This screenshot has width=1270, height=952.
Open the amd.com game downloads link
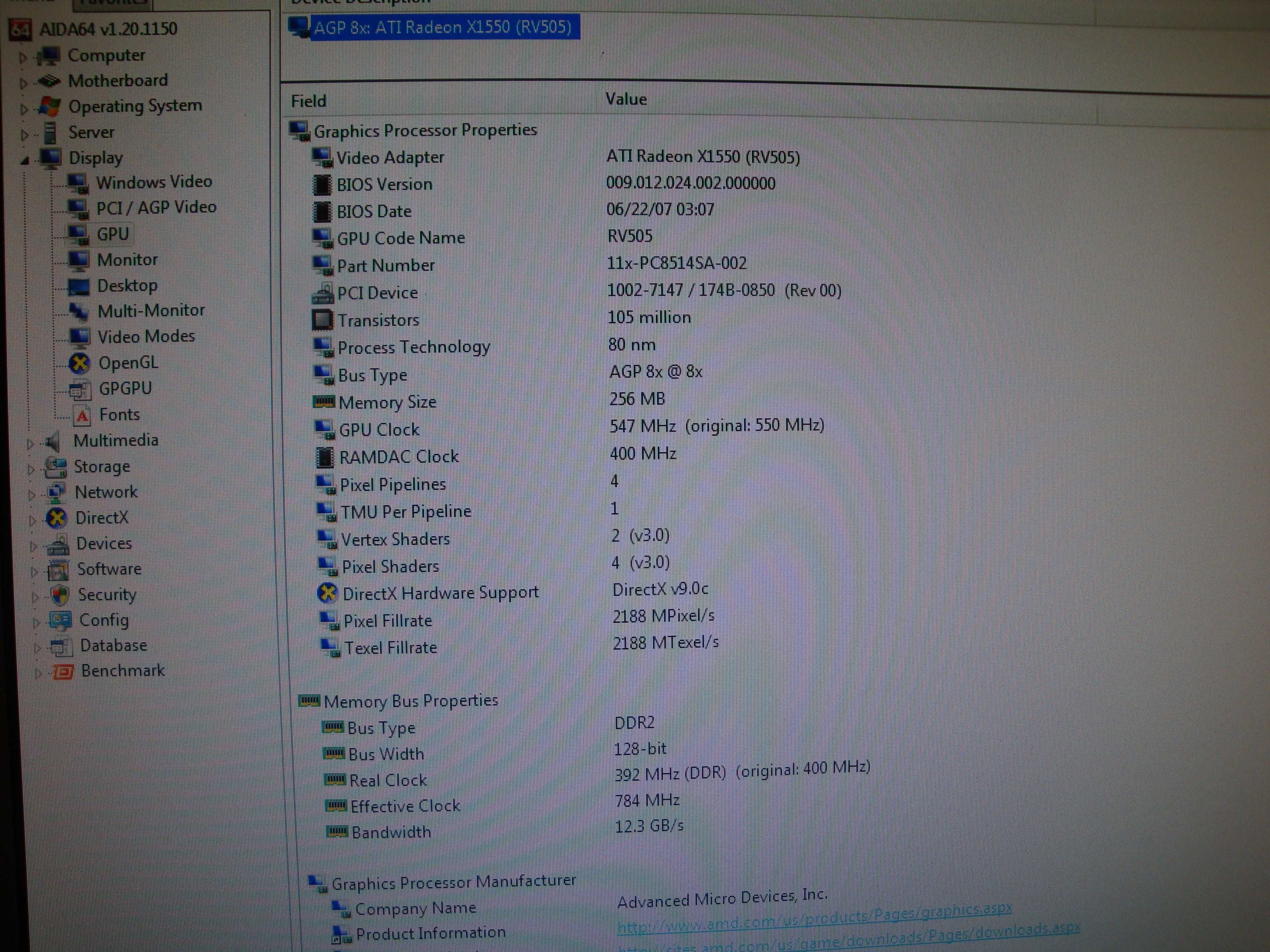tap(848, 938)
